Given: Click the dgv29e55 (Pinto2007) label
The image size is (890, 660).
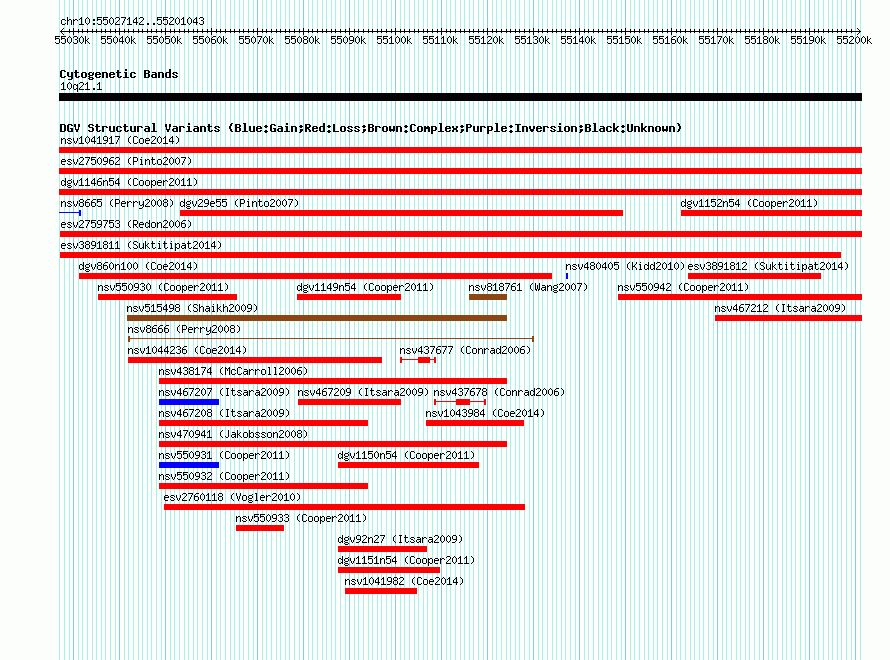Looking at the screenshot, I should coord(239,203).
